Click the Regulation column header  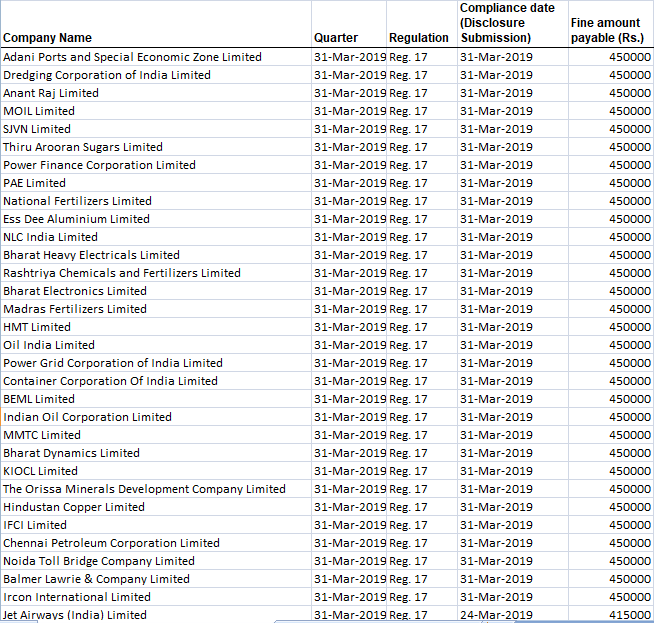tap(419, 38)
